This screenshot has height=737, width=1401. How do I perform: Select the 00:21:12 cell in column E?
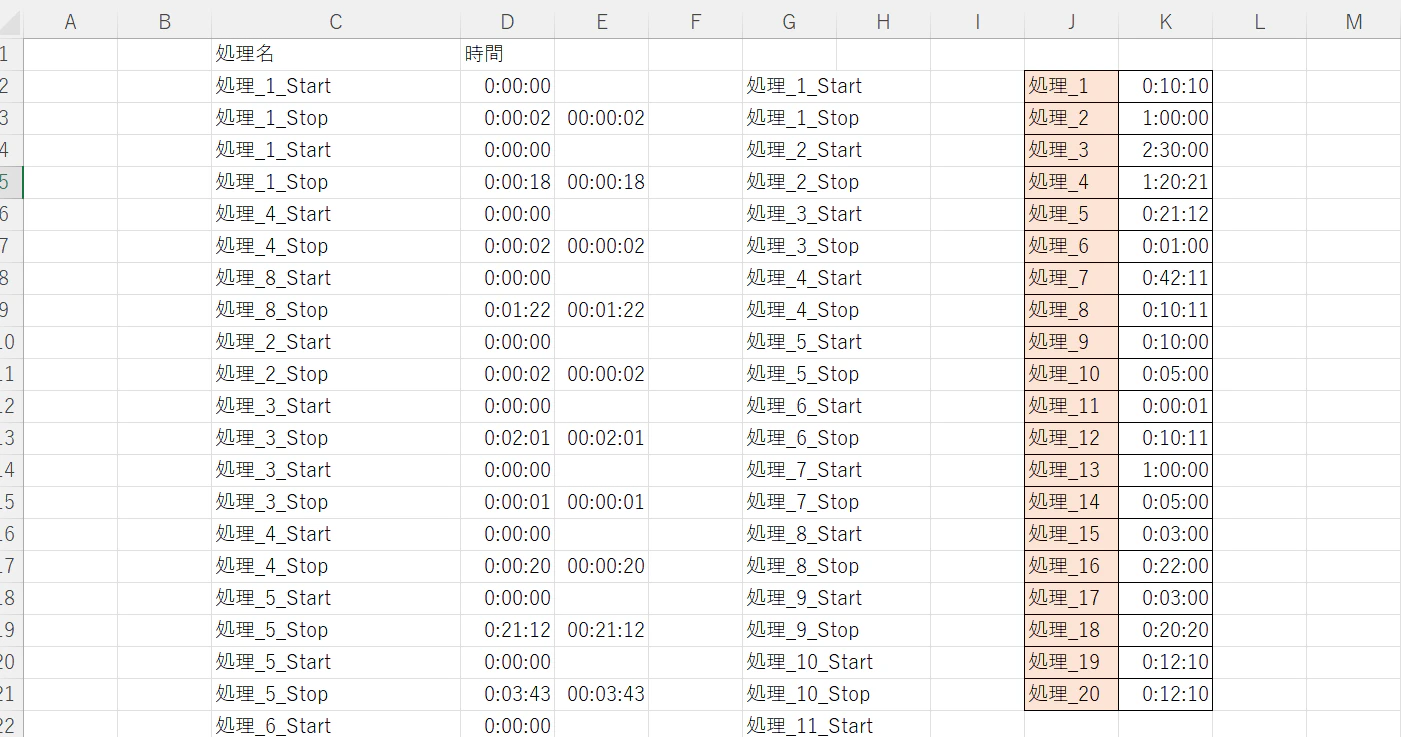point(601,630)
